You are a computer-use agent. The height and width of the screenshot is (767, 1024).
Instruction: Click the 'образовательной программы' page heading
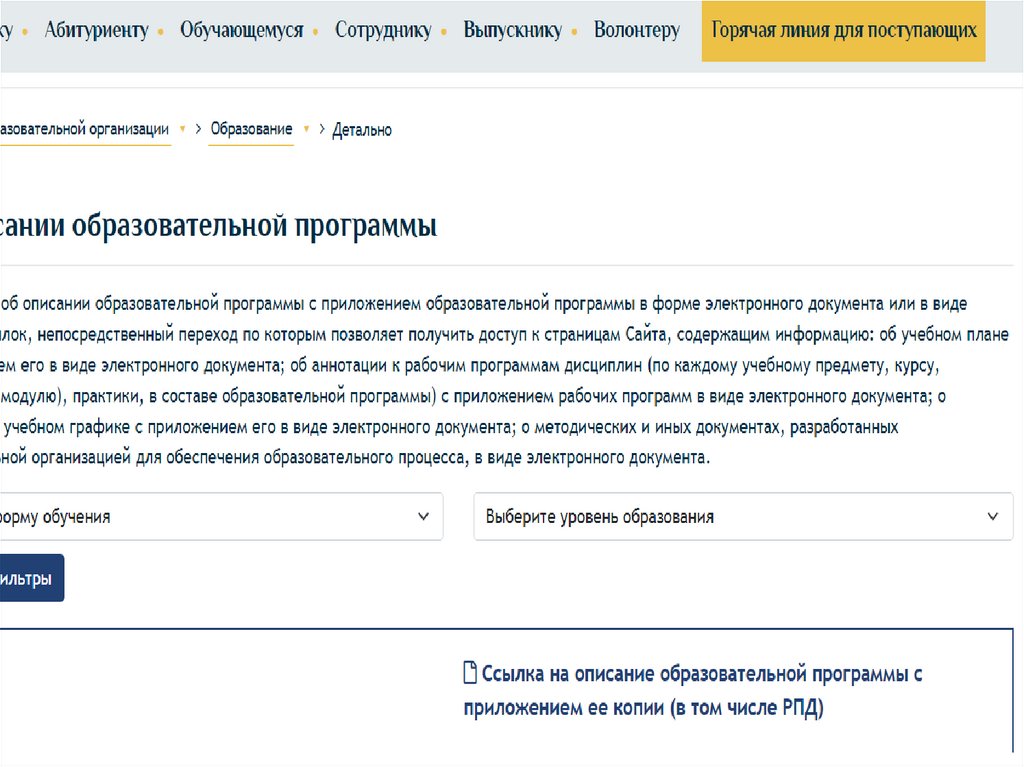[220, 226]
